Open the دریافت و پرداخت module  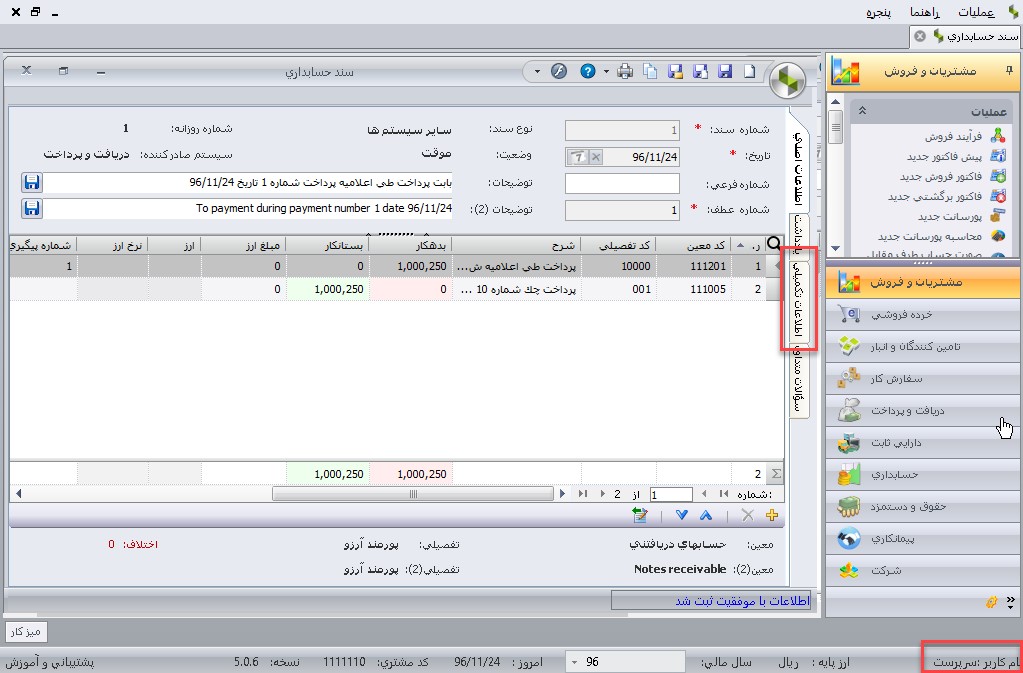click(923, 411)
